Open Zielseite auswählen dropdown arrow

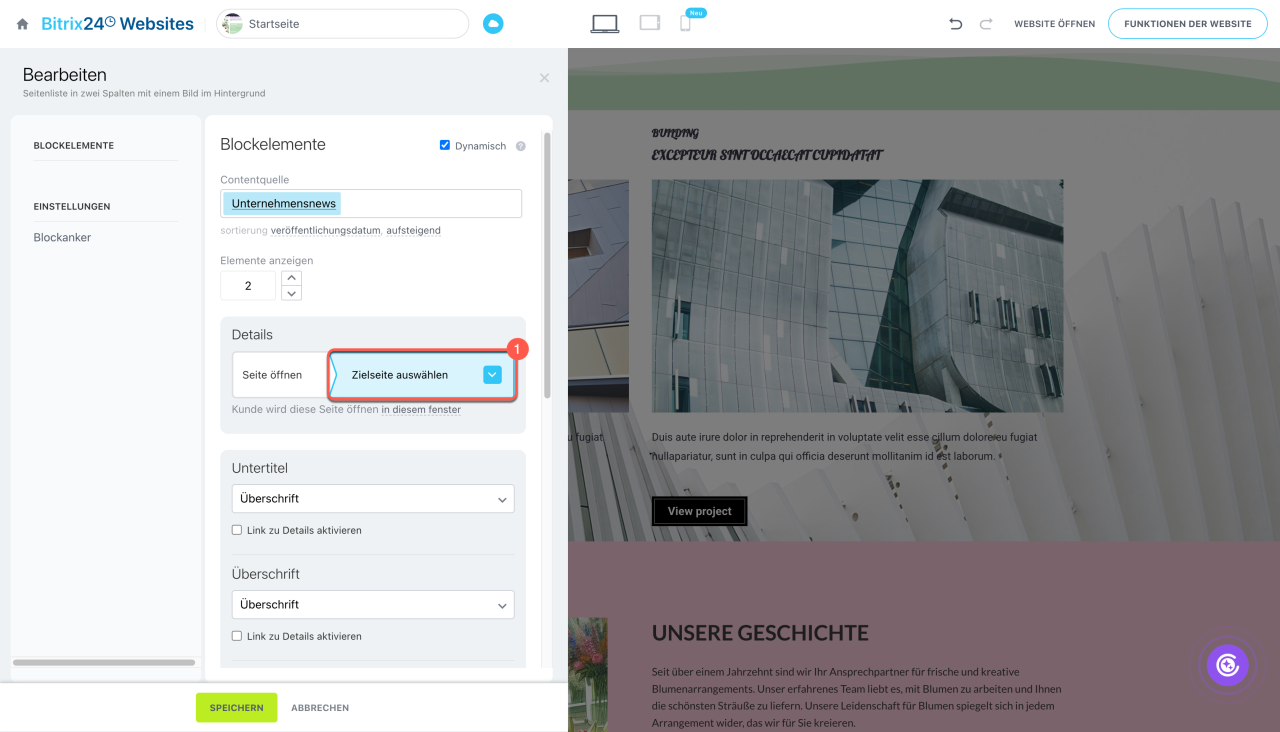[x=492, y=375]
